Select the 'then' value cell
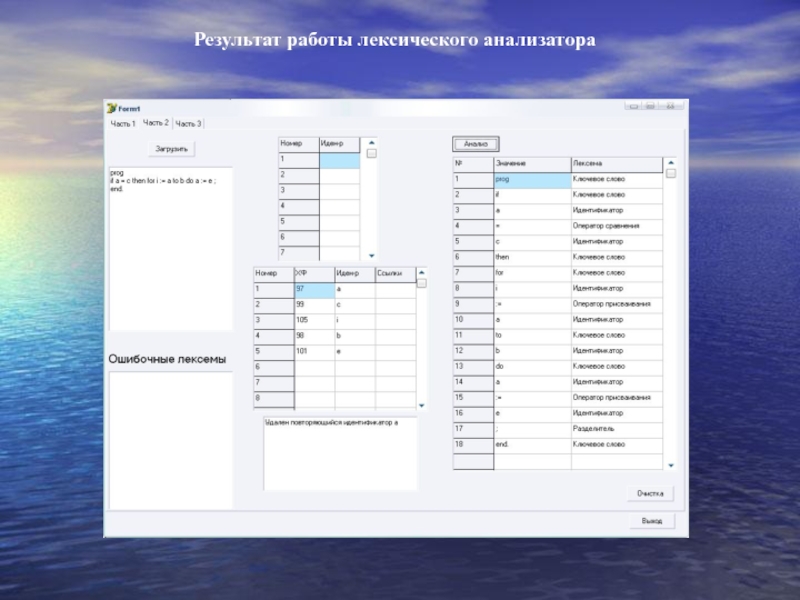This screenshot has height=600, width=800. pyautogui.click(x=532, y=258)
